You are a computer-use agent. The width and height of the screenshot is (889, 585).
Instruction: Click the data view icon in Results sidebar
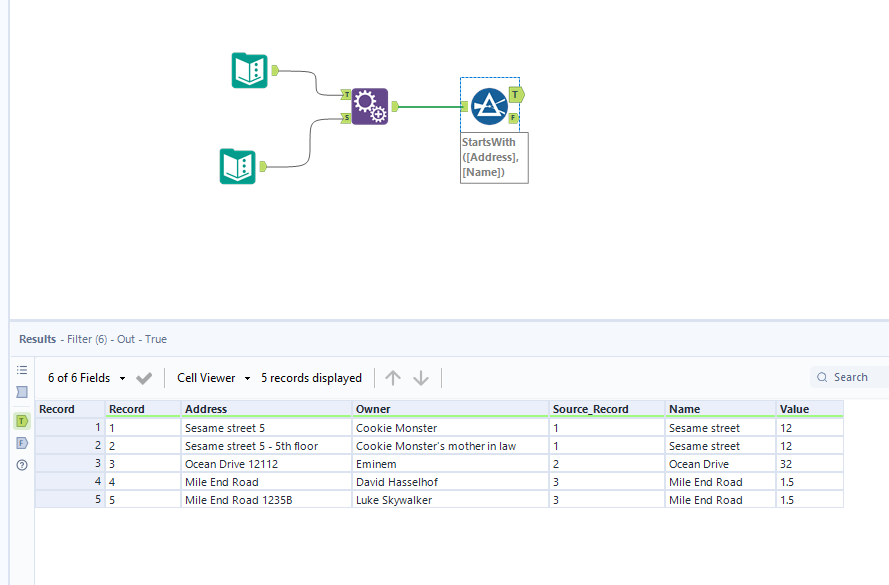point(22,392)
